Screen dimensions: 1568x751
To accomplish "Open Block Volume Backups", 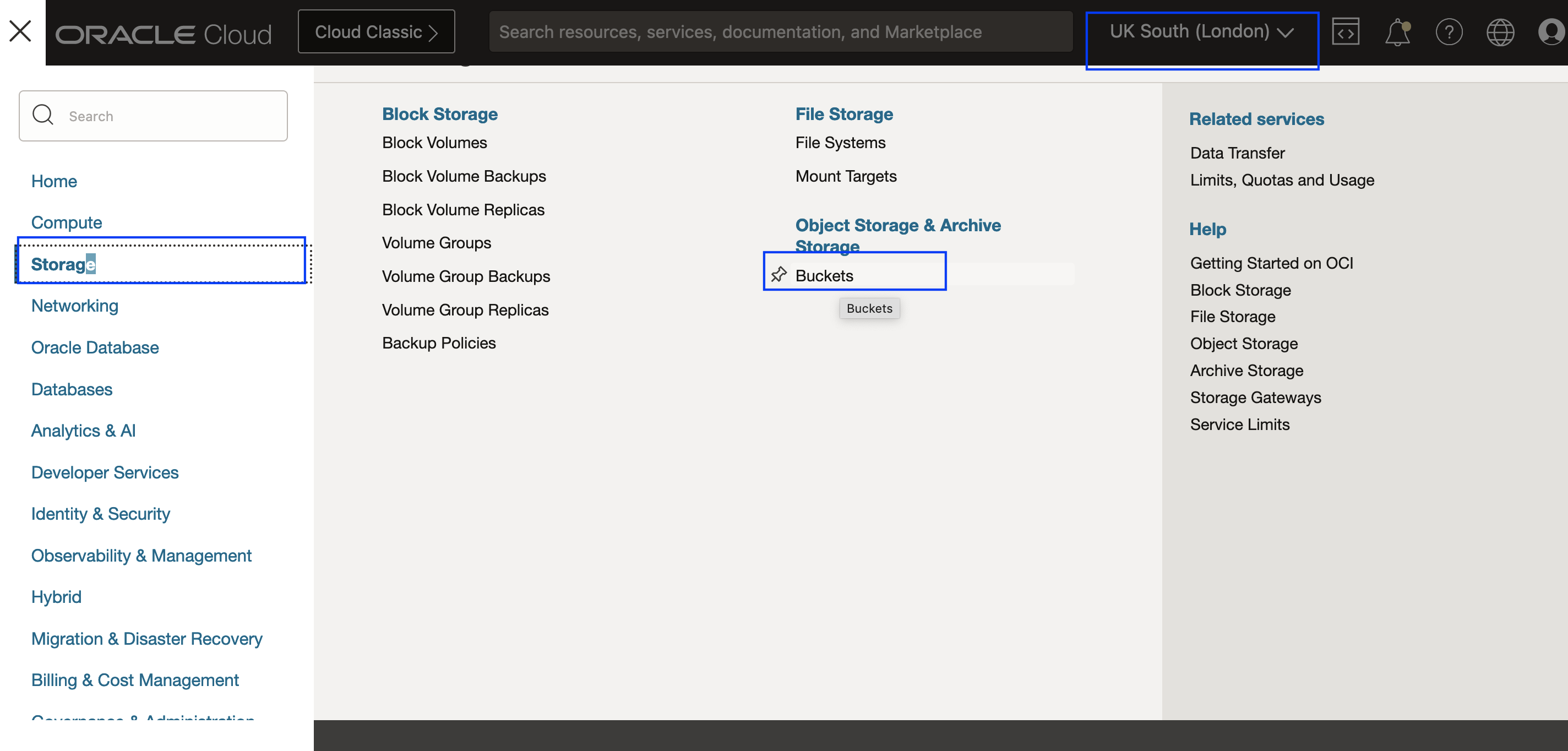I will (x=465, y=176).
